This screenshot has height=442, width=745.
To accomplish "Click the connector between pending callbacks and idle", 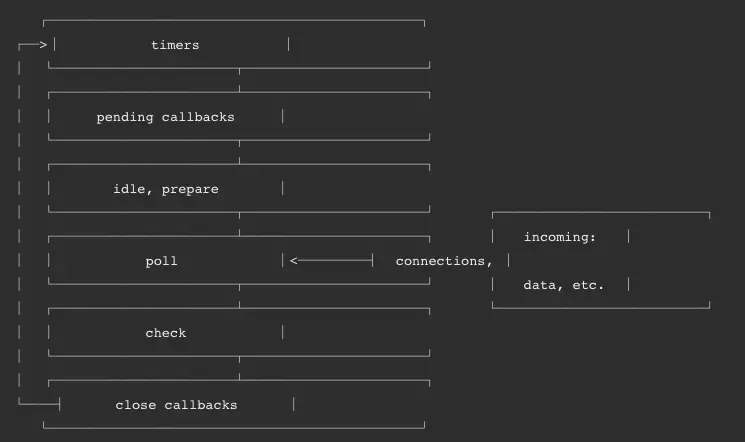I will 239,152.
